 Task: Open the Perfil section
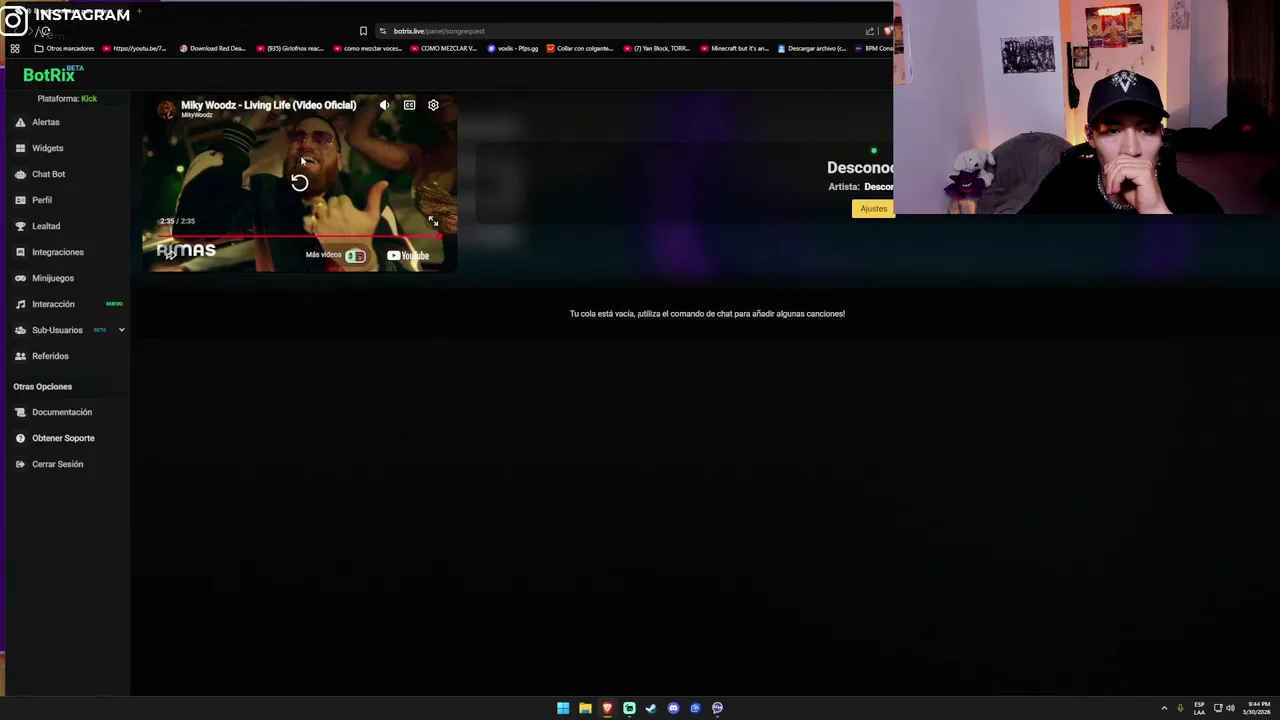pos(42,200)
